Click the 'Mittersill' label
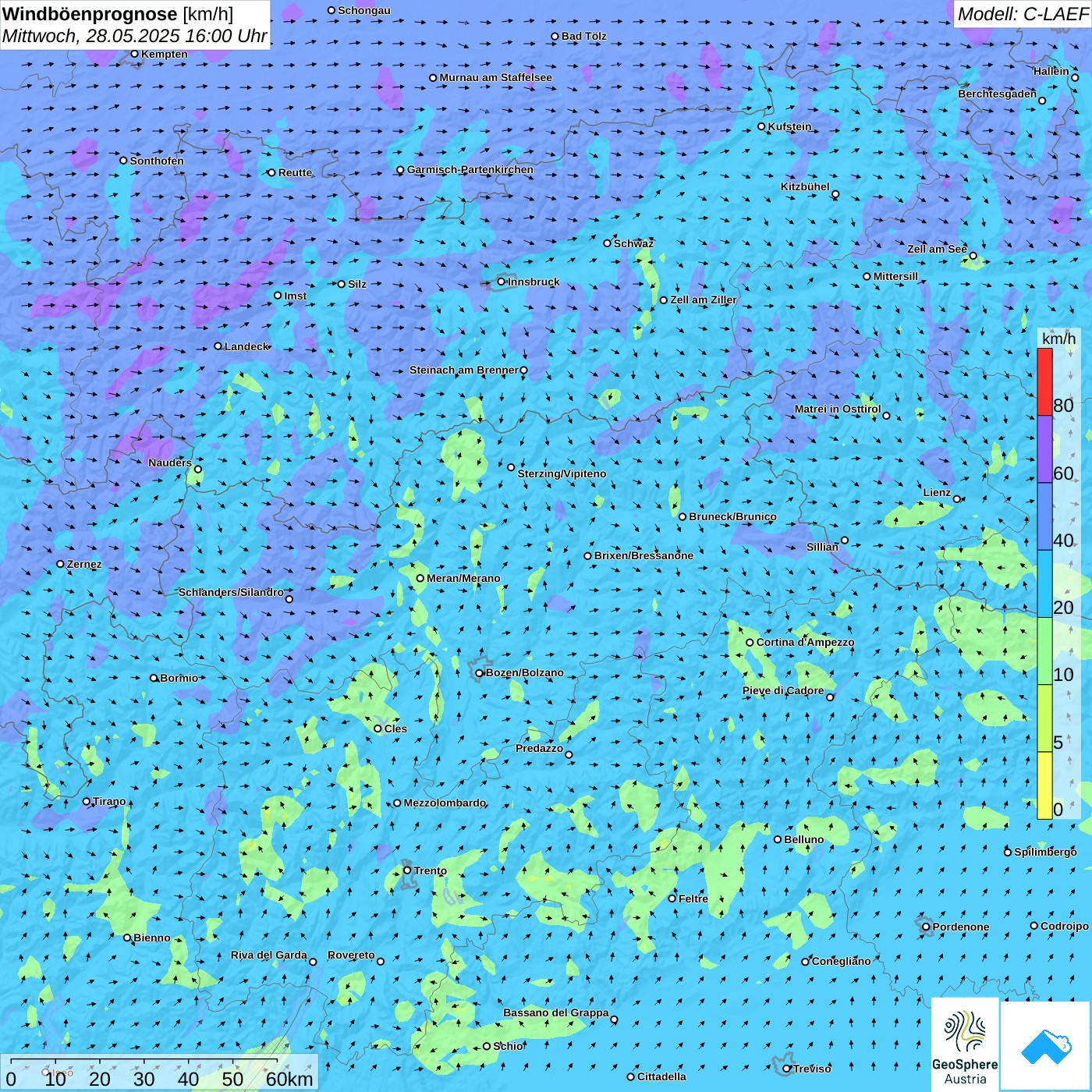This screenshot has width=1092, height=1092. click(896, 276)
